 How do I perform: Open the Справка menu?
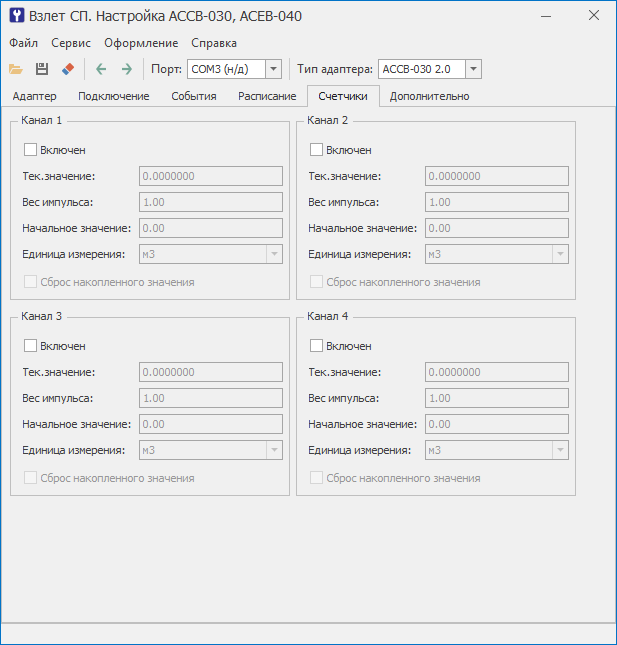coord(214,43)
